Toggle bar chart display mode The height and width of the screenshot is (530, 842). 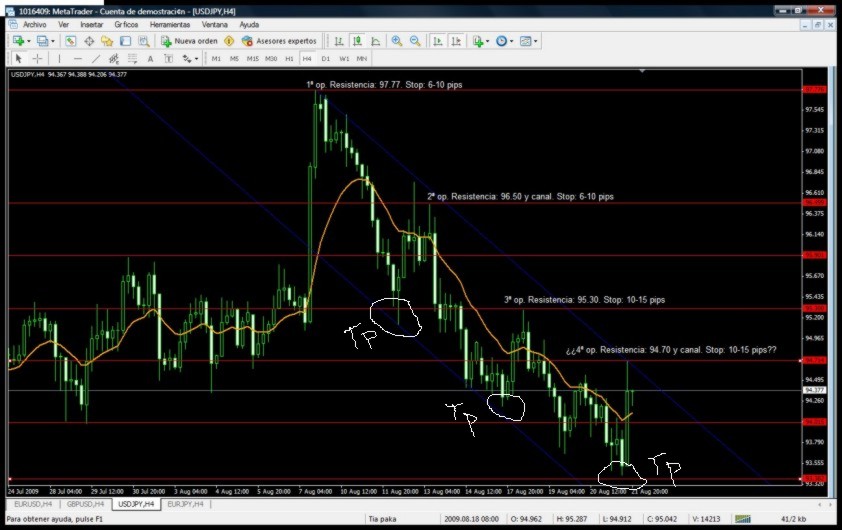[x=339, y=41]
